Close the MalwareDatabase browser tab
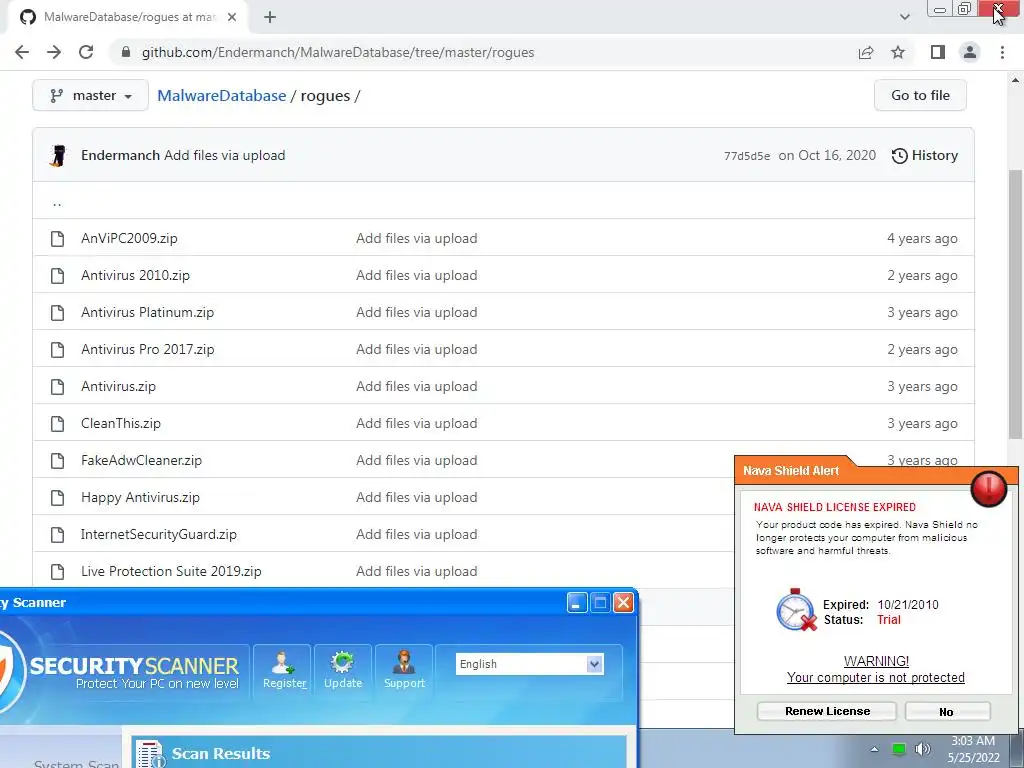The image size is (1024, 768). [232, 17]
